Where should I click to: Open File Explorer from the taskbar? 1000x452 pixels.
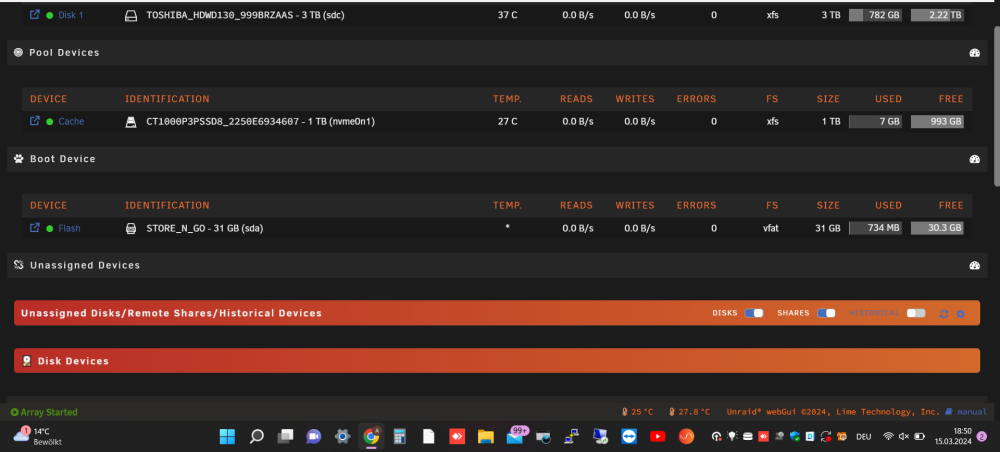(486, 437)
